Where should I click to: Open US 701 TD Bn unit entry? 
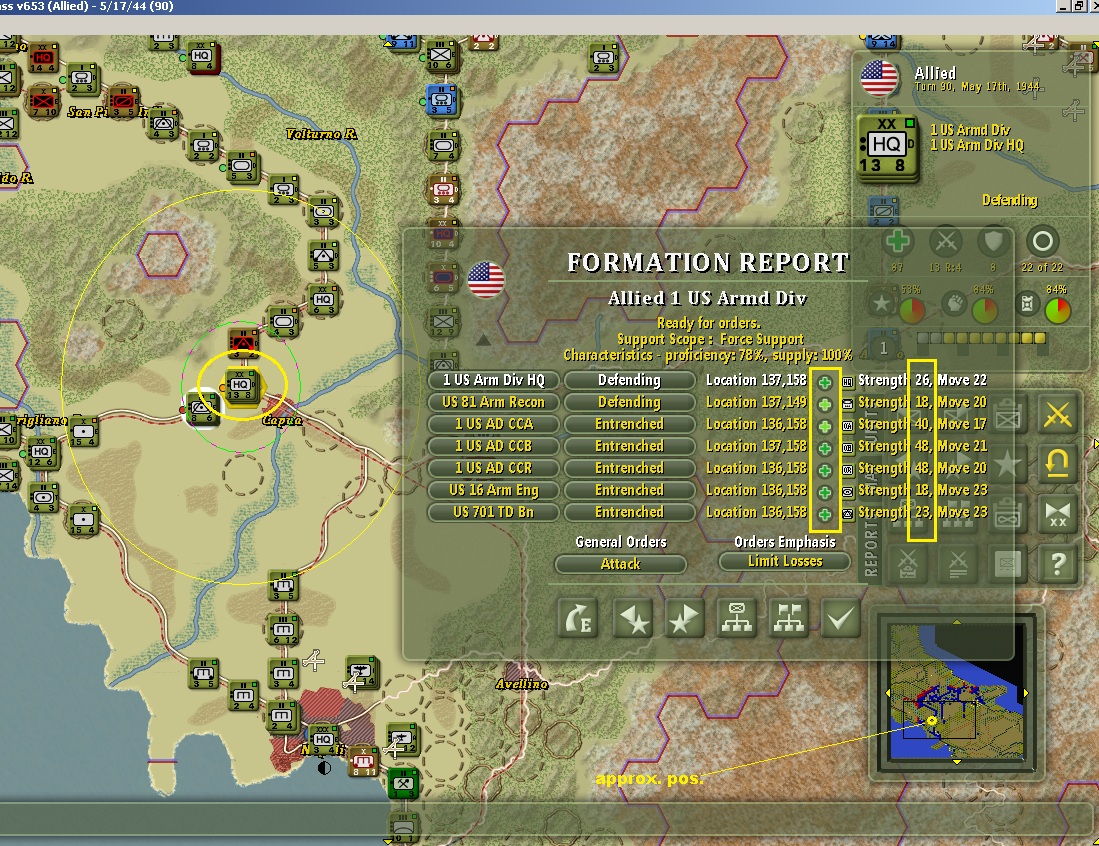point(493,512)
